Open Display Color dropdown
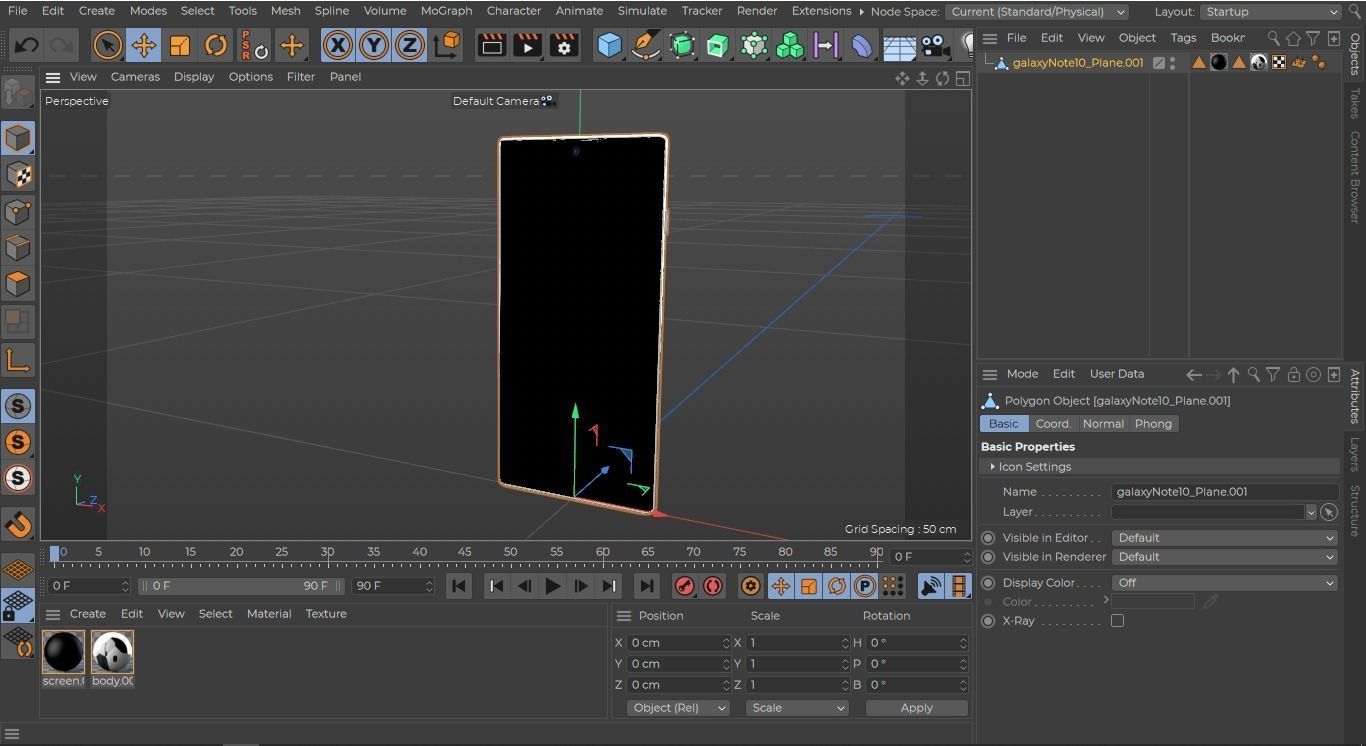The height and width of the screenshot is (746, 1366). click(x=1224, y=583)
